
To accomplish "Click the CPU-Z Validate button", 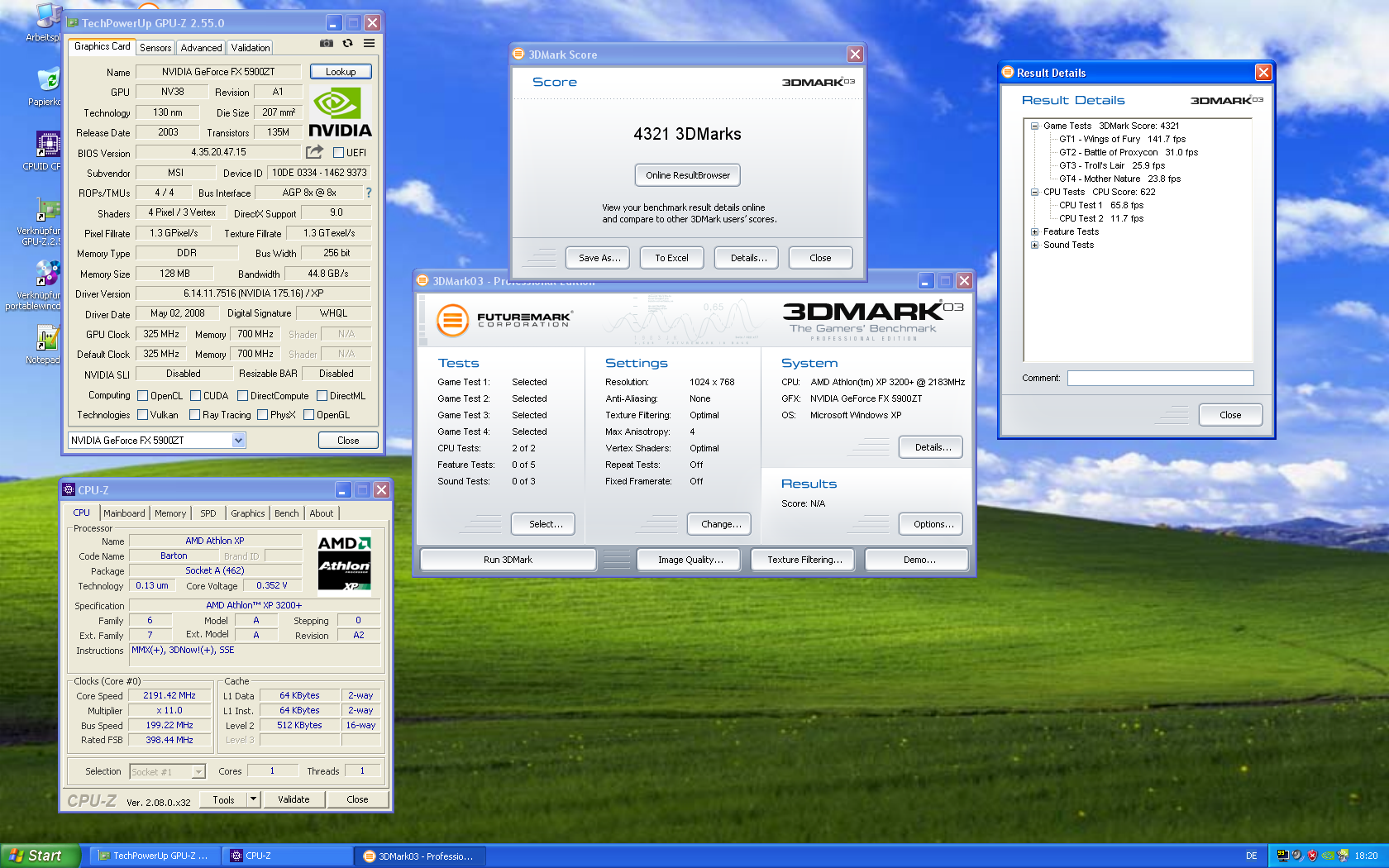I will pos(294,799).
